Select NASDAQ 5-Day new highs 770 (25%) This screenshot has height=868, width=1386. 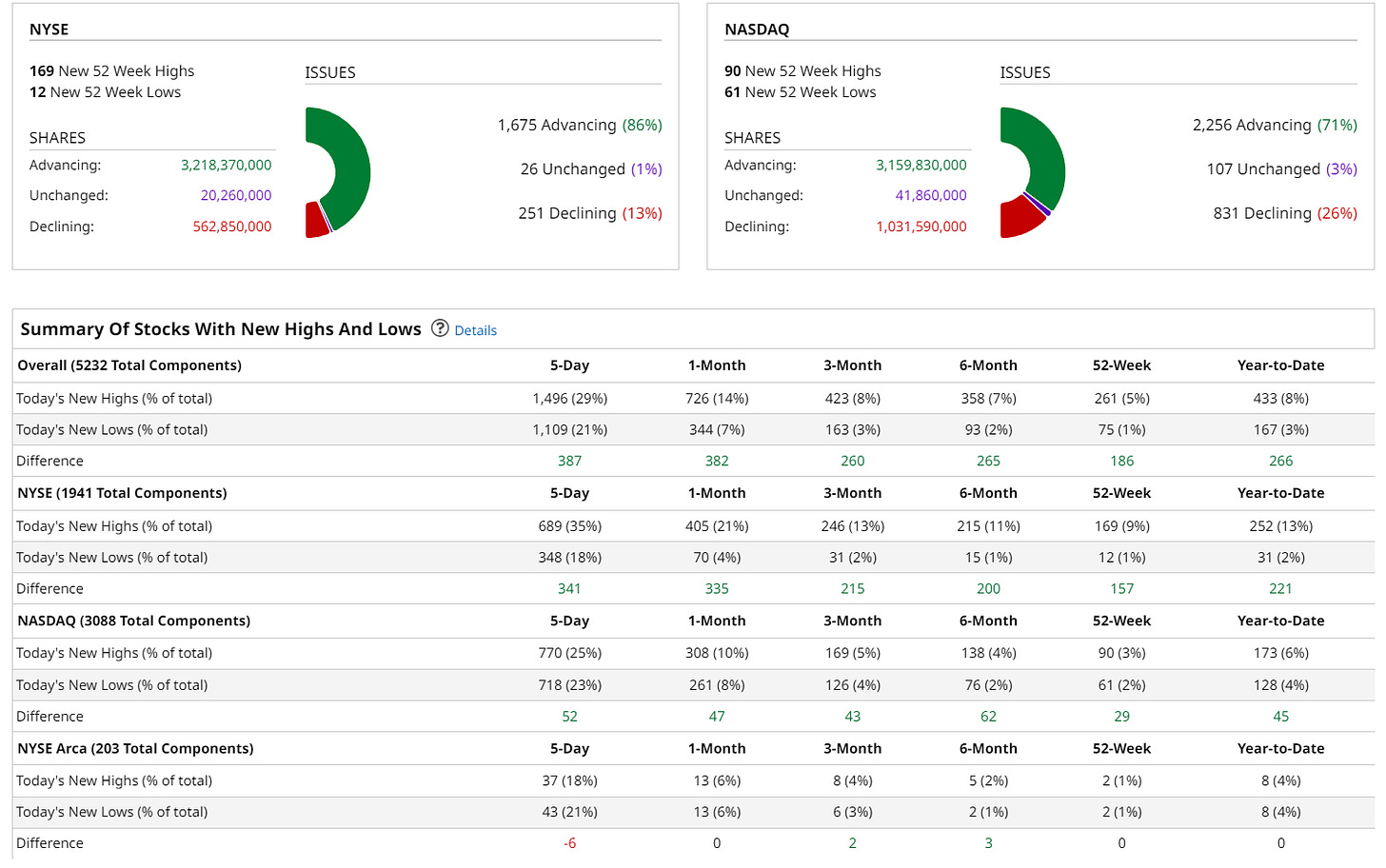[x=570, y=654]
